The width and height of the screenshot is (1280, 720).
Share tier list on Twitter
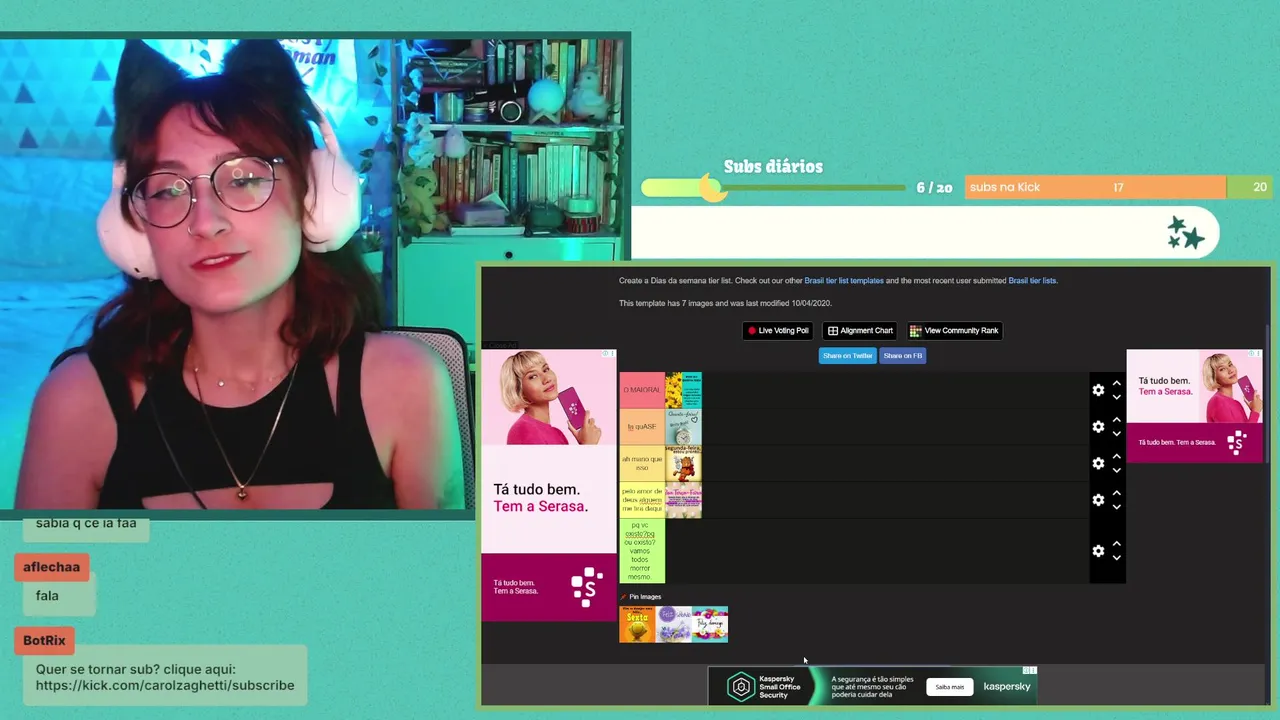[848, 356]
